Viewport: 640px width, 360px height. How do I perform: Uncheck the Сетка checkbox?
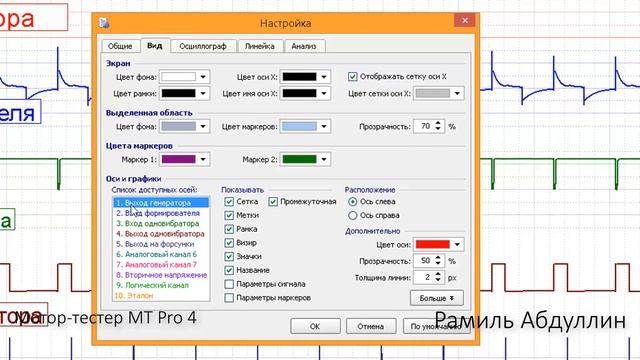229,202
